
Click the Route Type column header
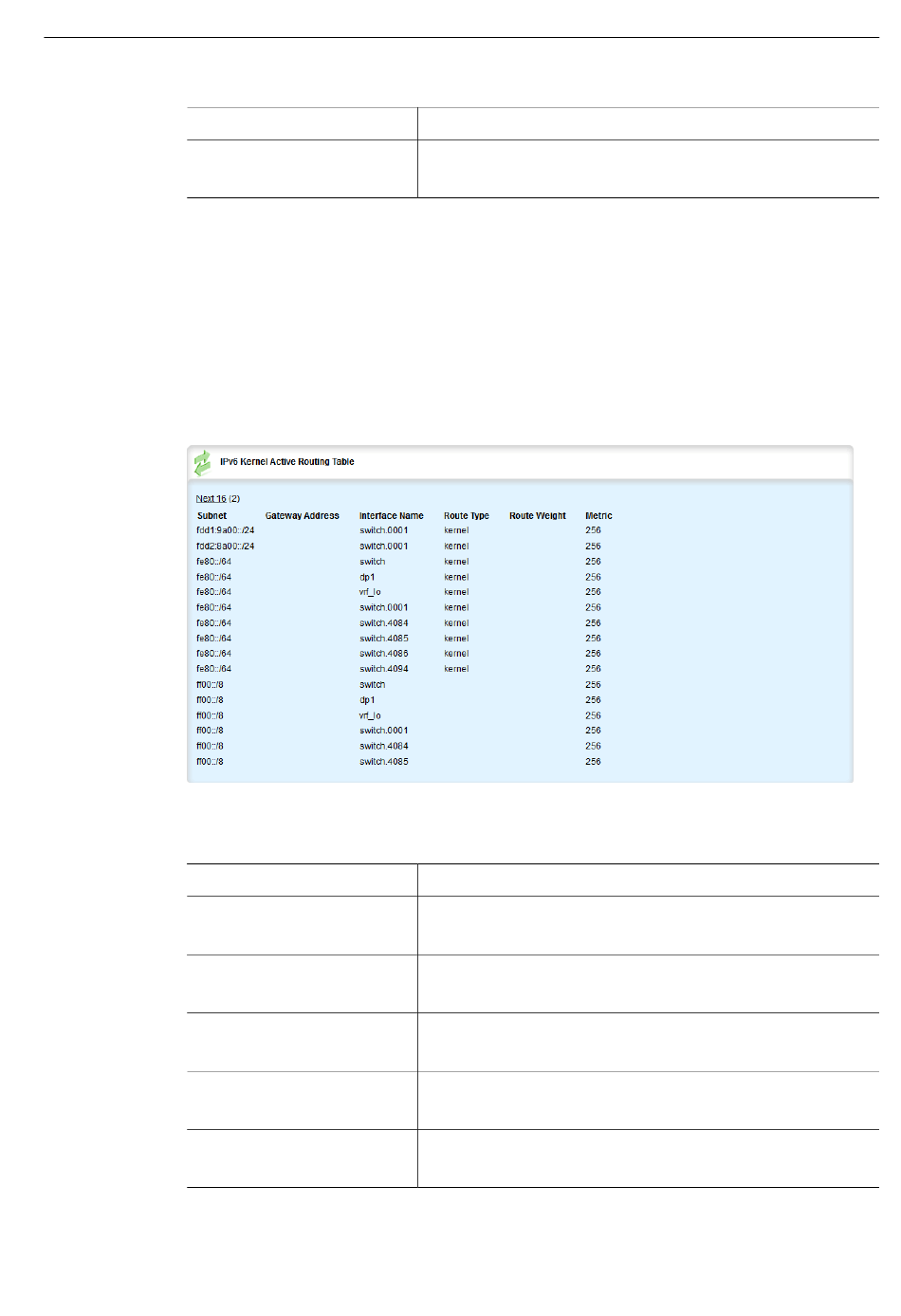(466, 516)
